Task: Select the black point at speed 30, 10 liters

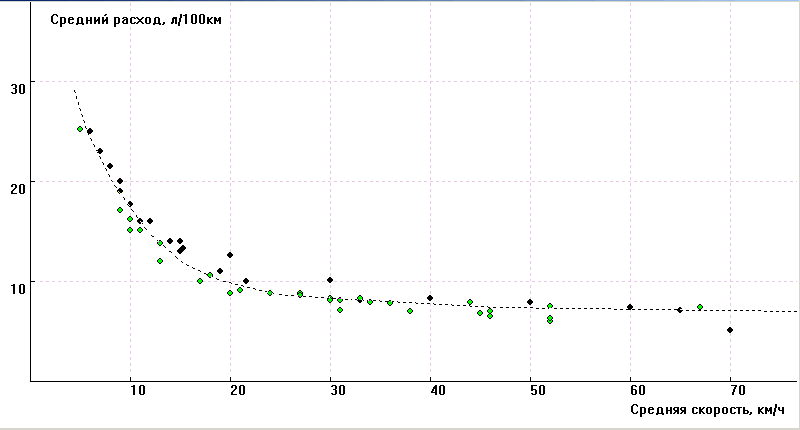Action: click(330, 280)
